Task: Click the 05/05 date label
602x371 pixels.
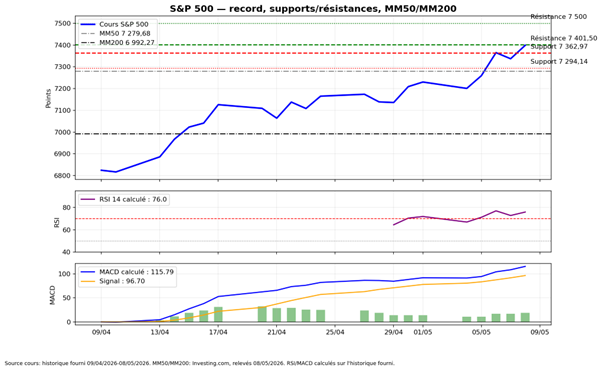Action: (x=481, y=332)
